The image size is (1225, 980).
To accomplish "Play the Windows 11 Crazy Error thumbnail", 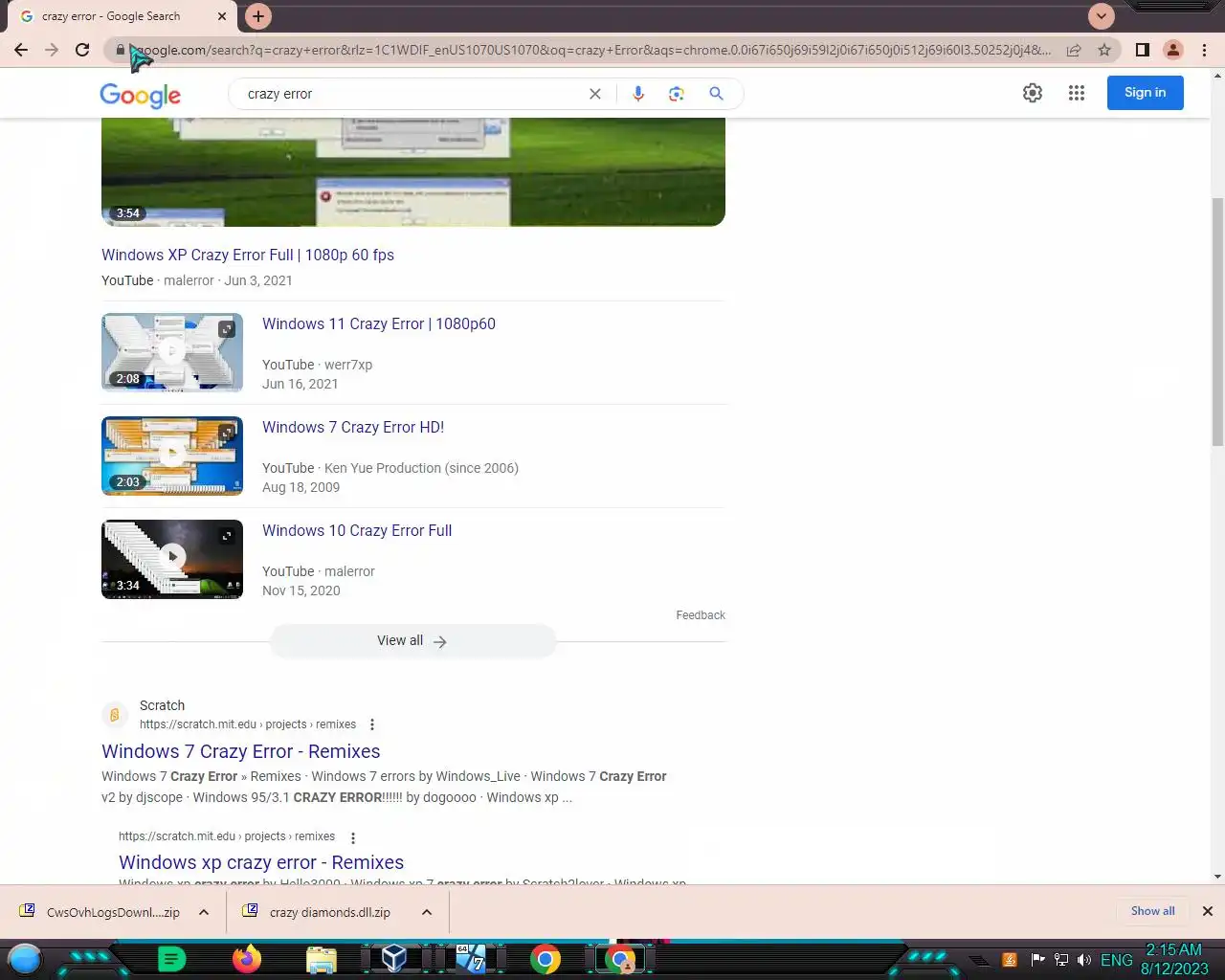I will pos(172,352).
